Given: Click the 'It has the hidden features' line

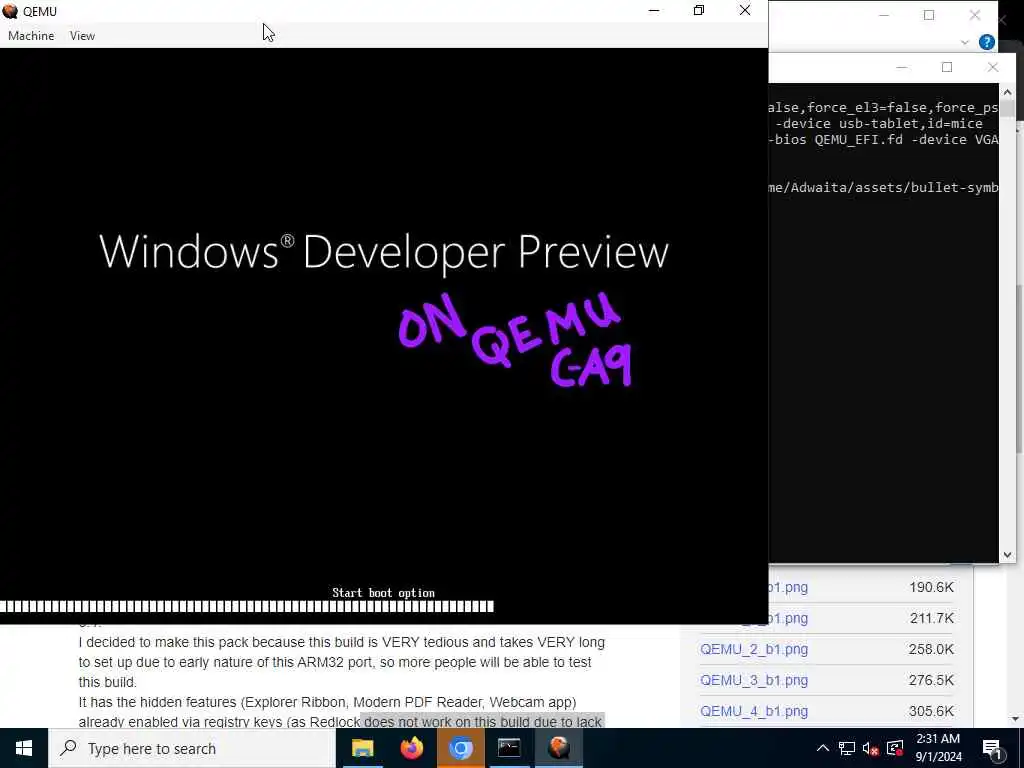Looking at the screenshot, I should [327, 702].
